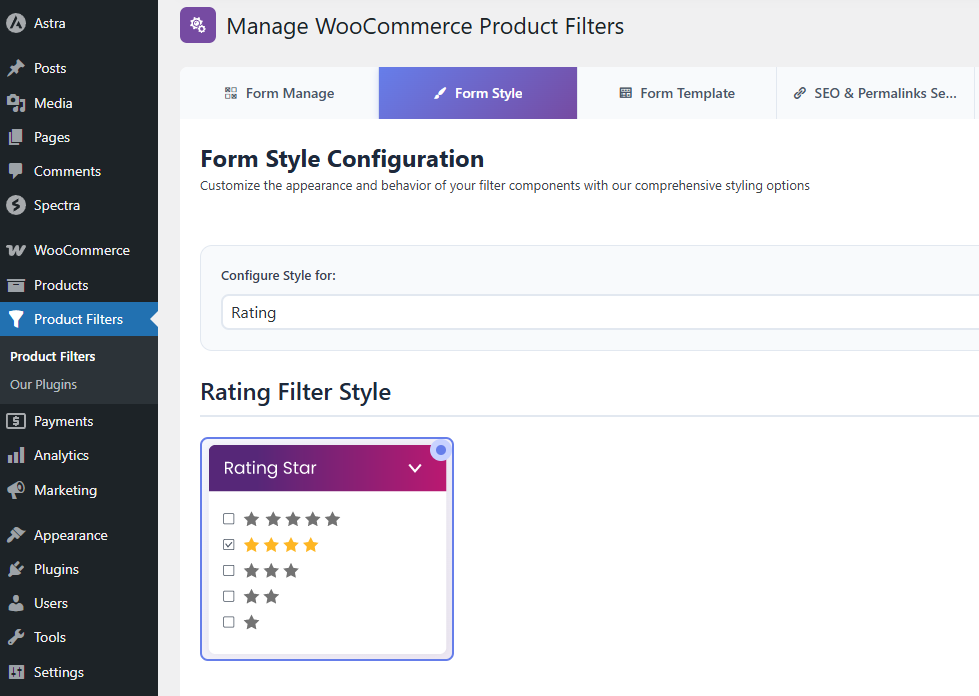The image size is (979, 696).
Task: Click the Astra logo icon
Action: (16, 23)
